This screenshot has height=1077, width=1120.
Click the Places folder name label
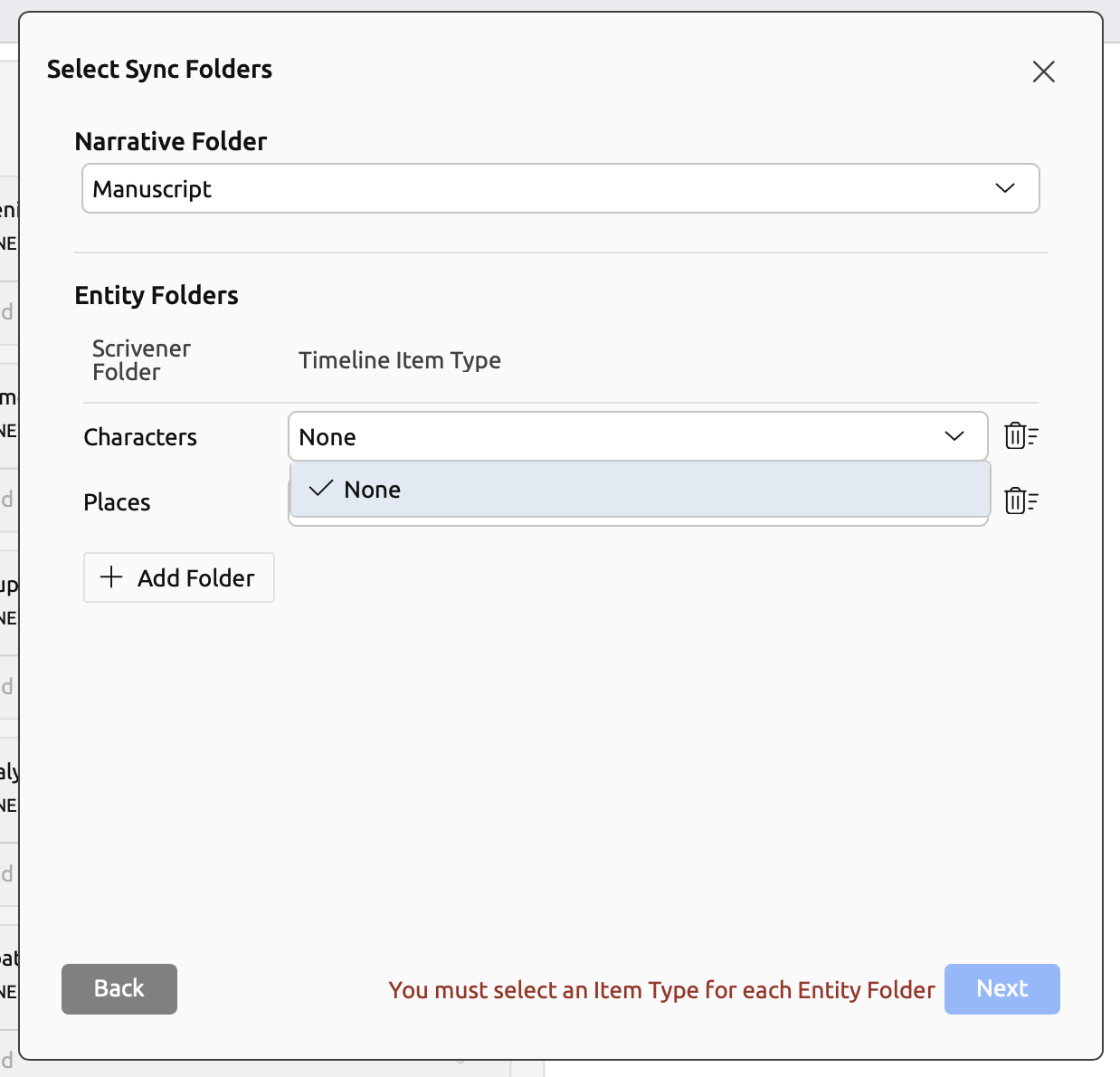coord(117,502)
